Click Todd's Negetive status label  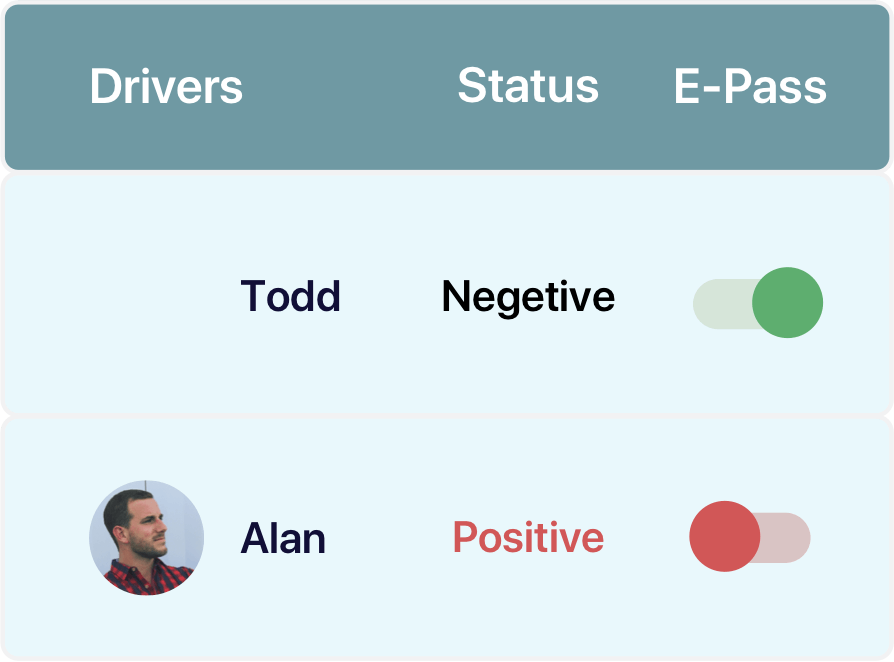point(528,297)
